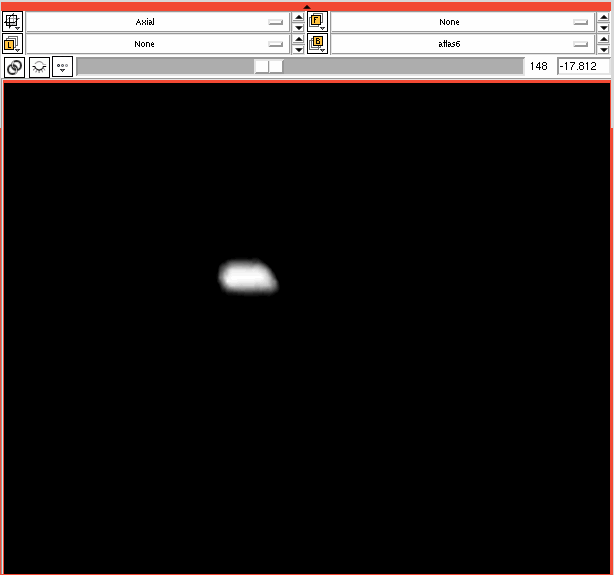Click up arrow beside the Axial selector

coord(298,17)
